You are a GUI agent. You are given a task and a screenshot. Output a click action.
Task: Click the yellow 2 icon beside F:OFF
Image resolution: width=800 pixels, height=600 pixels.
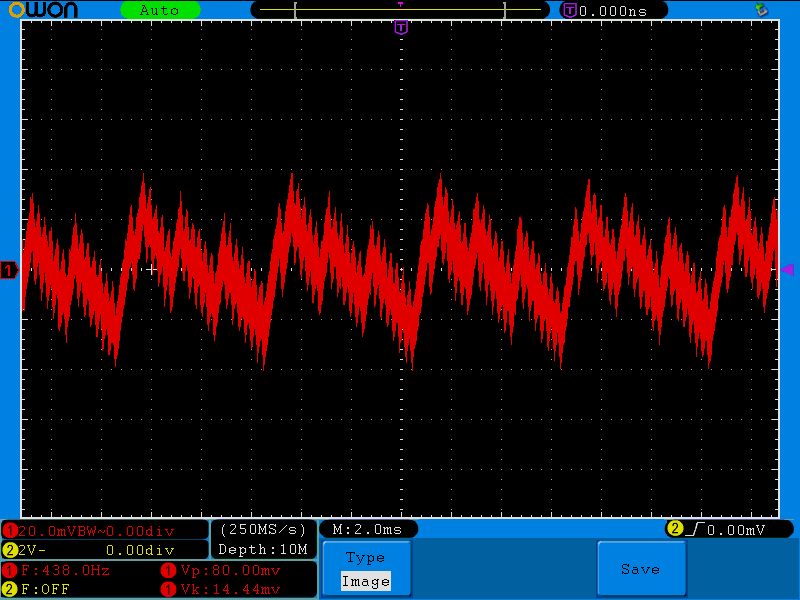coord(10,589)
